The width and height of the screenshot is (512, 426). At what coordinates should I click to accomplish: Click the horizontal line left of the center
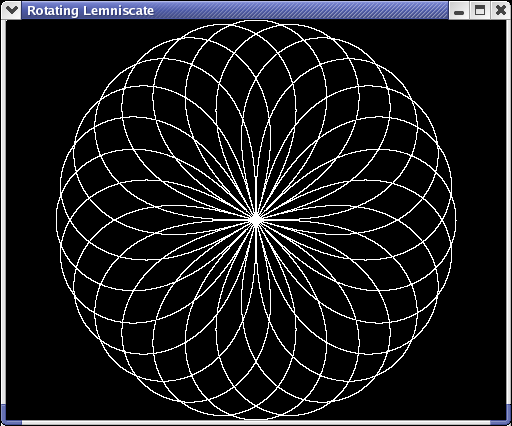click(x=230, y=220)
